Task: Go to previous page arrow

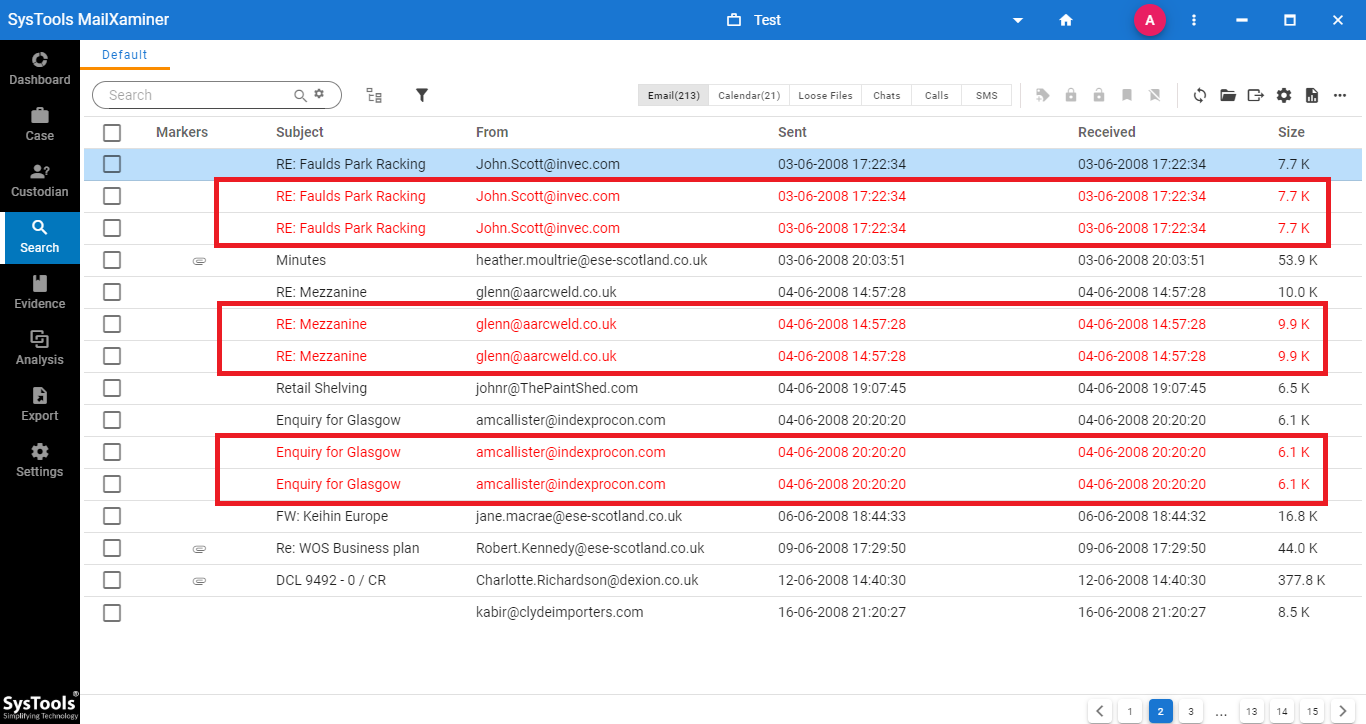Action: click(x=1100, y=711)
